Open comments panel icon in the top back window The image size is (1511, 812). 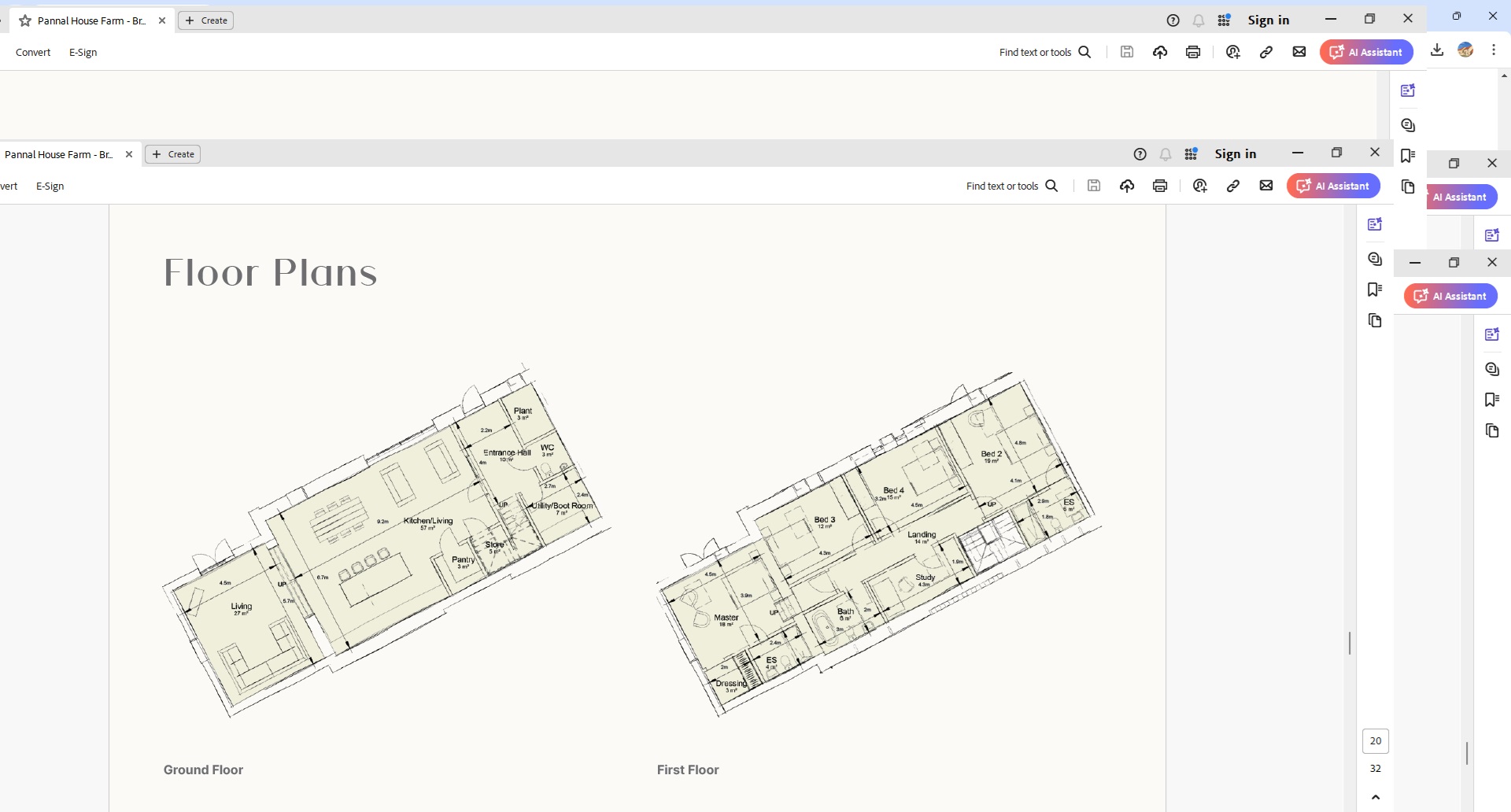point(1408,125)
